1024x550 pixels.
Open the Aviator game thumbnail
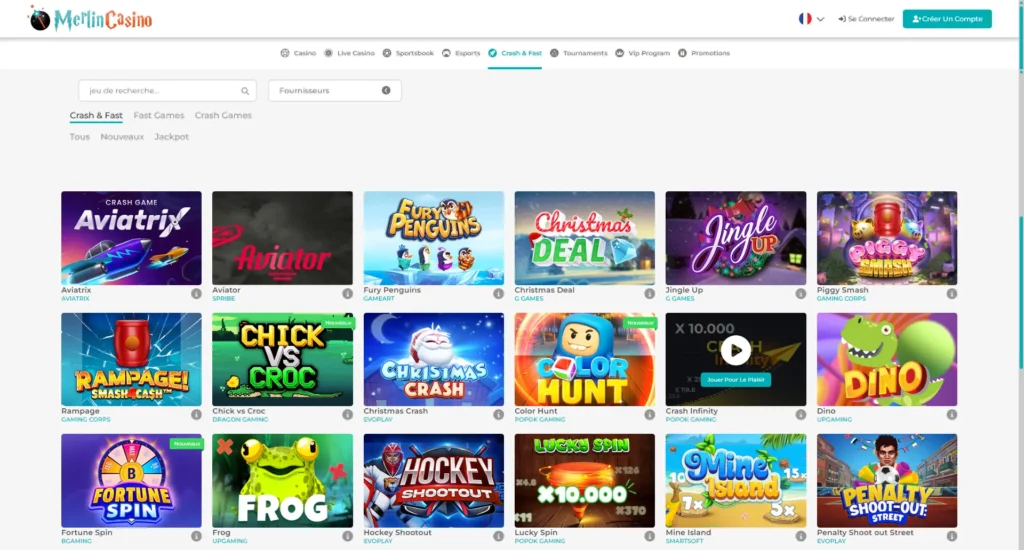tap(282, 238)
